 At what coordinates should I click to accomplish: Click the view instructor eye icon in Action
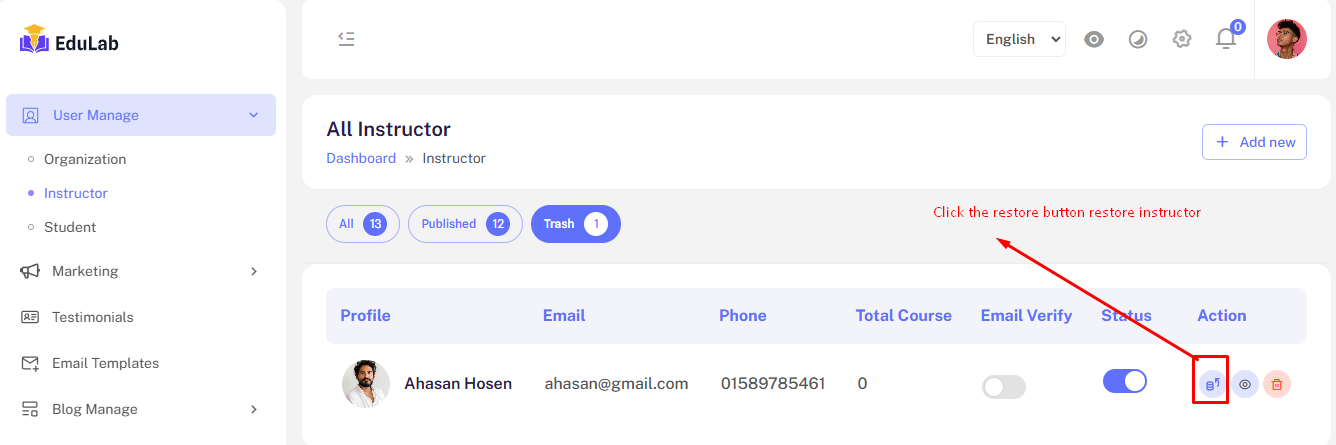(x=1245, y=384)
